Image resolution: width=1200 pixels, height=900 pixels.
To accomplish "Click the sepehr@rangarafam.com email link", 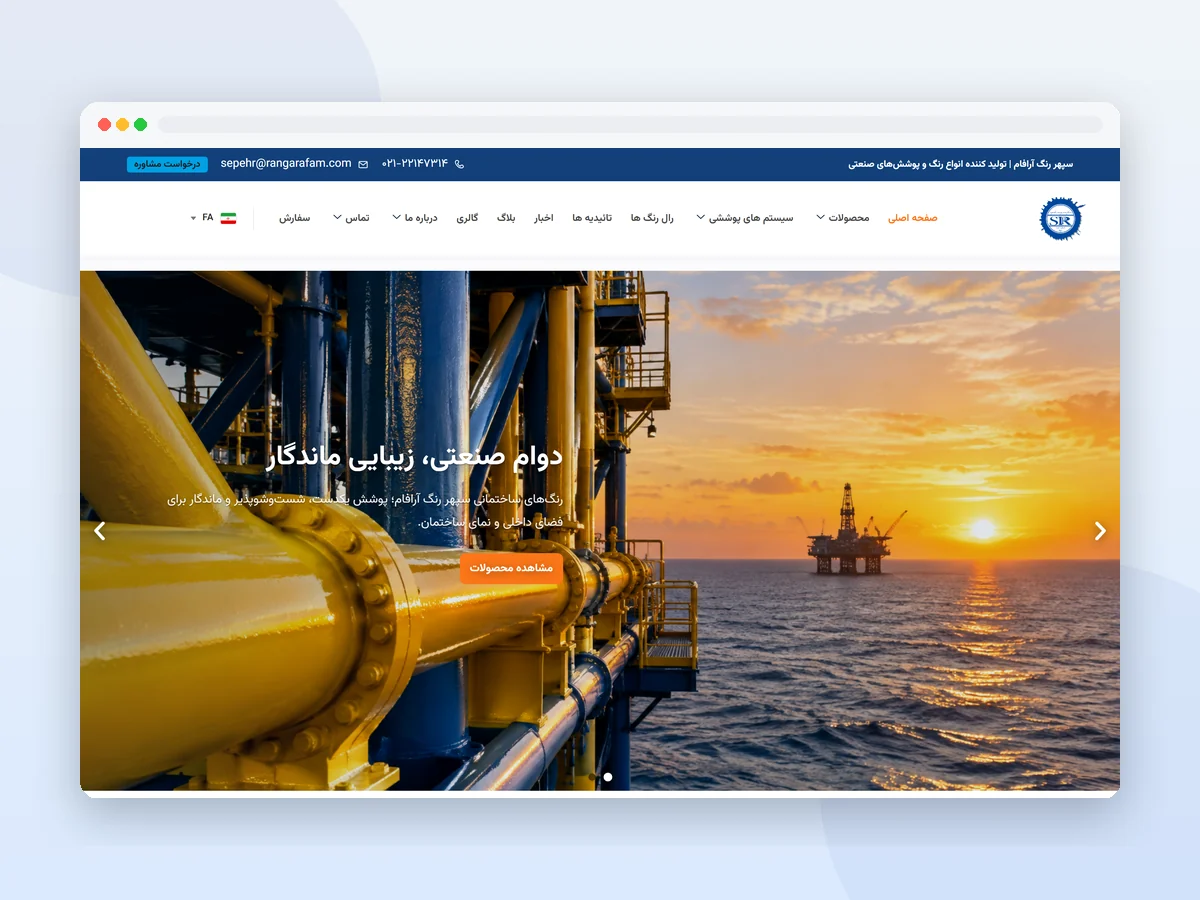I will click(x=286, y=164).
